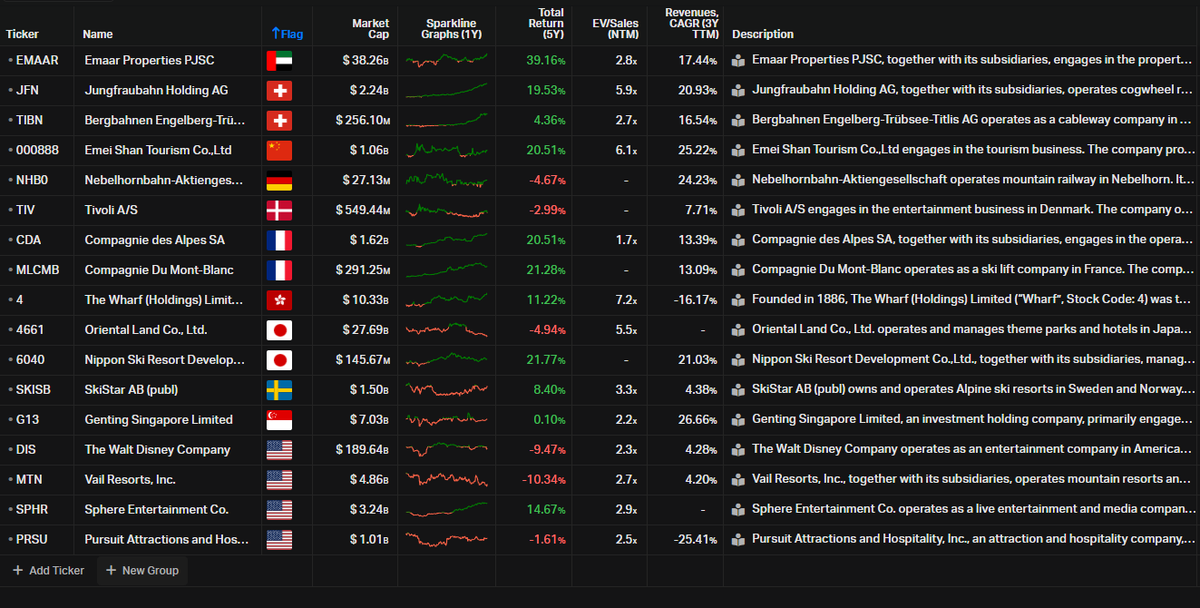This screenshot has width=1200, height=608.
Task: Open the SkiStar 1Y sparkline graph
Action: click(447, 390)
